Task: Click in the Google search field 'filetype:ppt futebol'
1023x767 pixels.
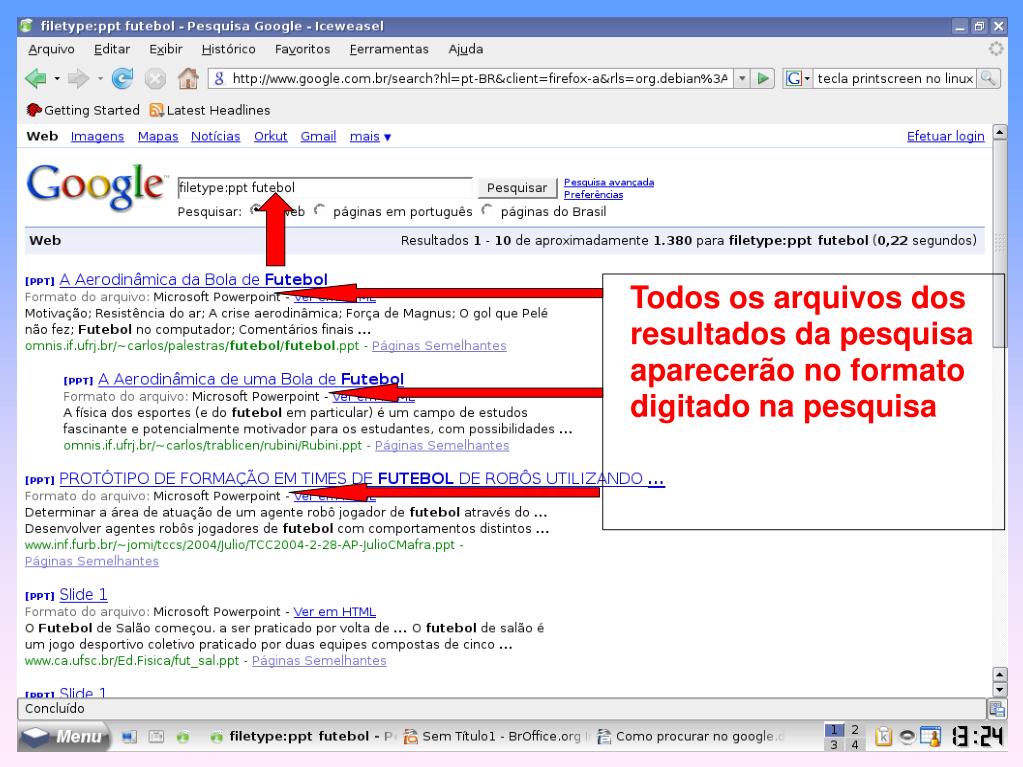Action: [325, 188]
